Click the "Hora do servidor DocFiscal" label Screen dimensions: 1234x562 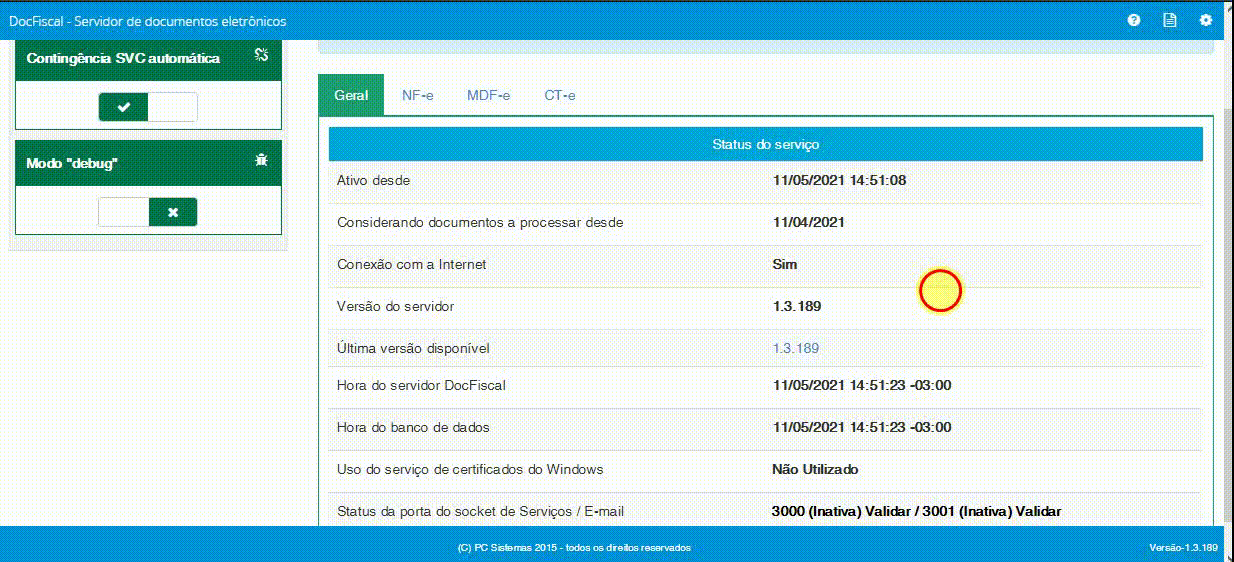[421, 385]
